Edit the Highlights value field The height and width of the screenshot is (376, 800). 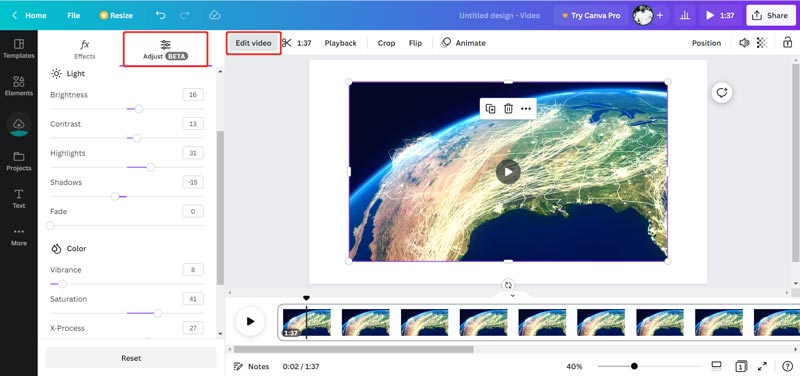pyautogui.click(x=193, y=153)
